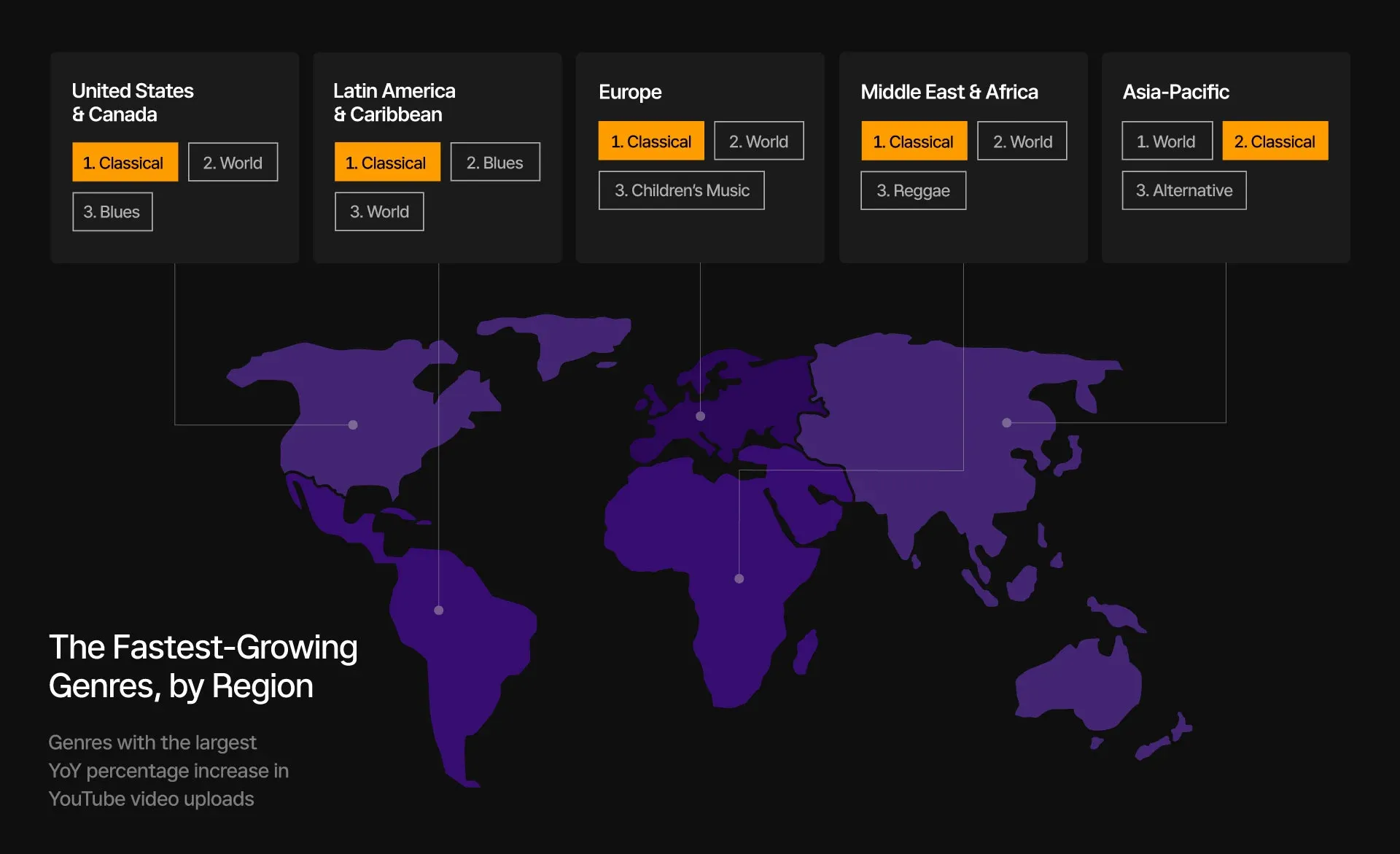The height and width of the screenshot is (854, 1400).
Task: Click the Classical tag under Europe
Action: click(651, 141)
